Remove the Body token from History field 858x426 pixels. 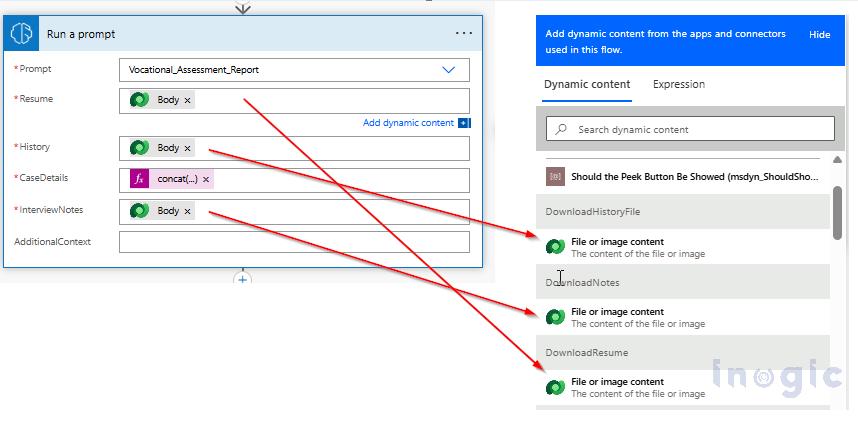188,148
